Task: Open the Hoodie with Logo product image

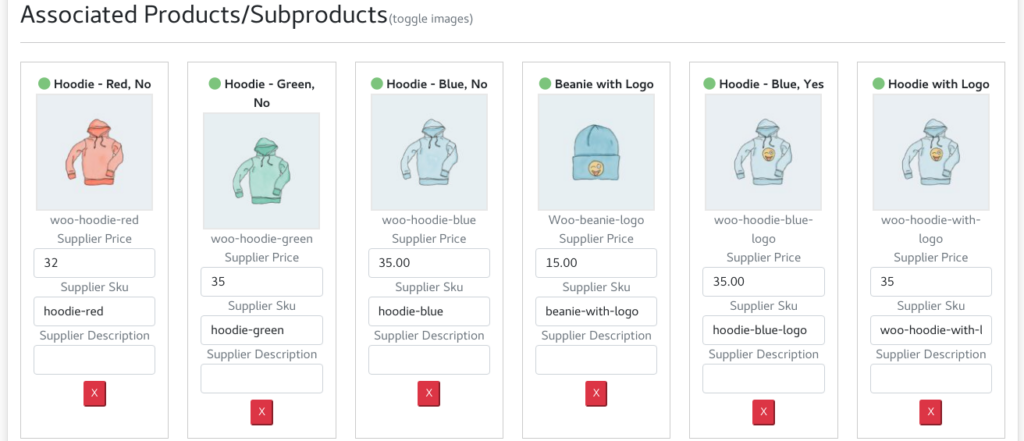Action: (x=931, y=152)
